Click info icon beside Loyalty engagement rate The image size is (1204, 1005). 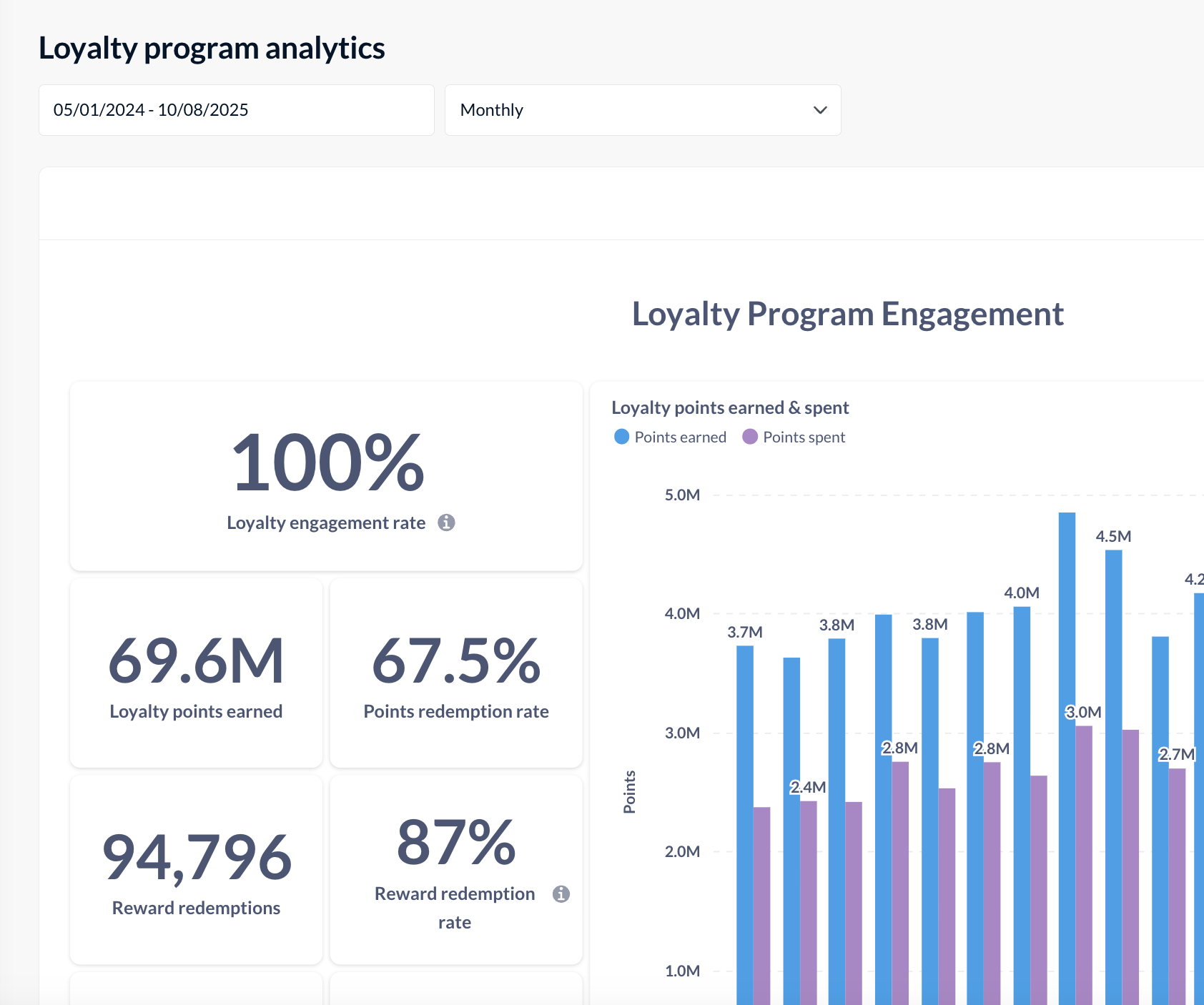[446, 523]
